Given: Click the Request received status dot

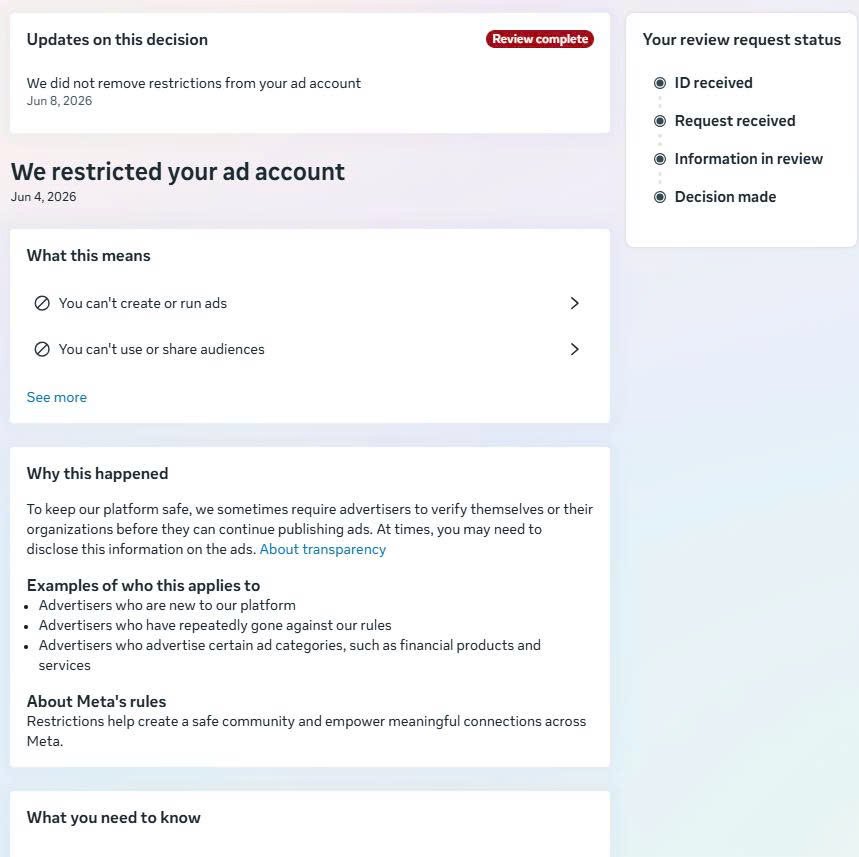Looking at the screenshot, I should pyautogui.click(x=660, y=121).
